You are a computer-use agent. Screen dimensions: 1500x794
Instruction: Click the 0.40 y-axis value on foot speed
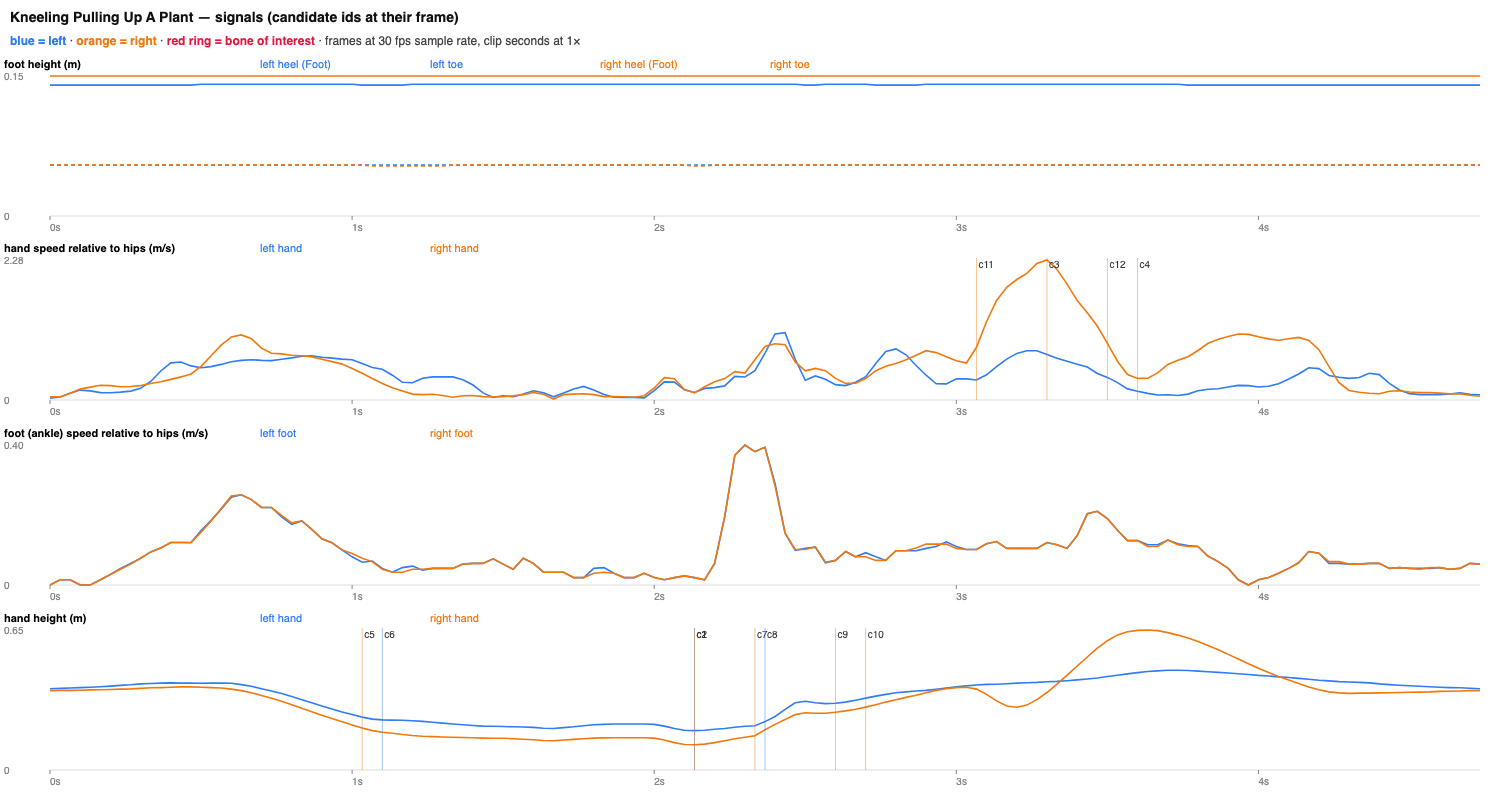click(13, 446)
